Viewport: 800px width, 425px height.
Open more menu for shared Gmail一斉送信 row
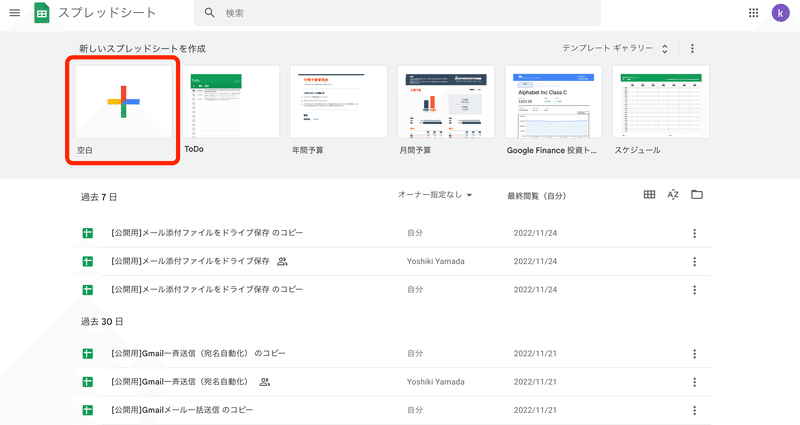click(694, 382)
